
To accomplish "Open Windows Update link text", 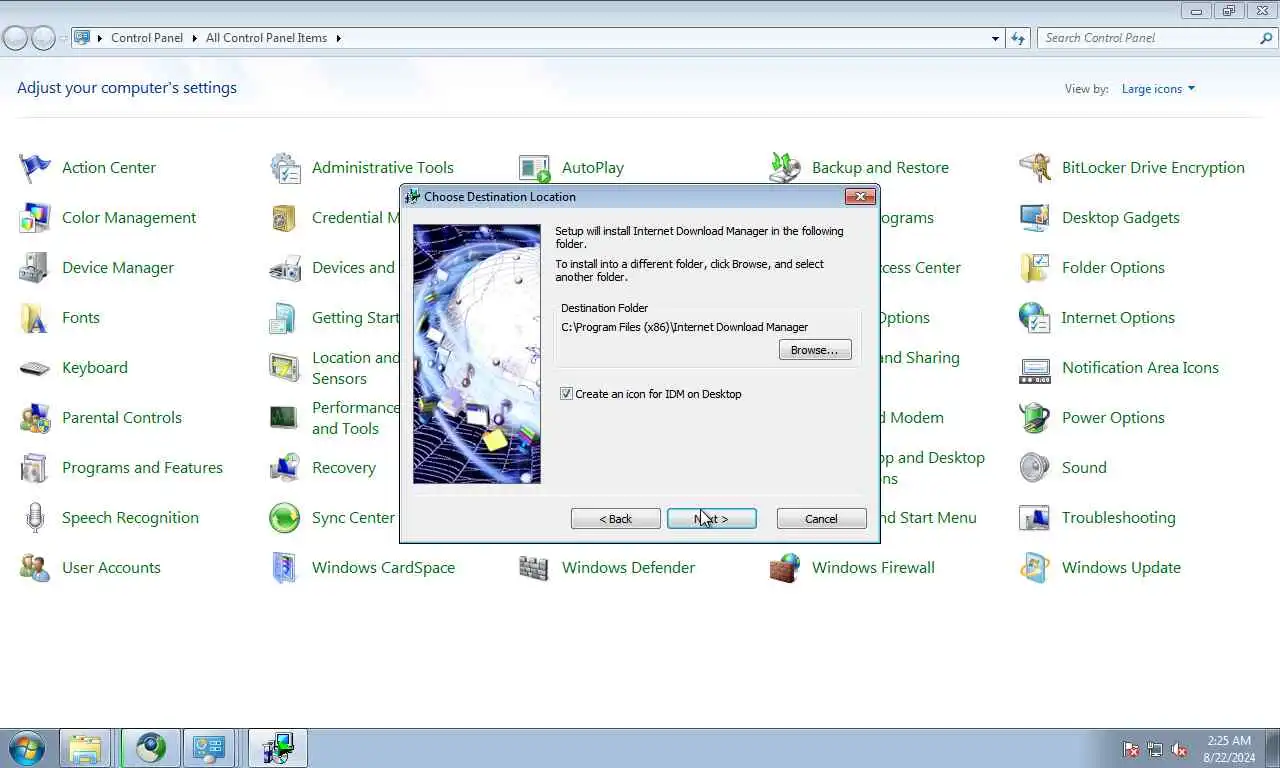I will pyautogui.click(x=1121, y=568).
